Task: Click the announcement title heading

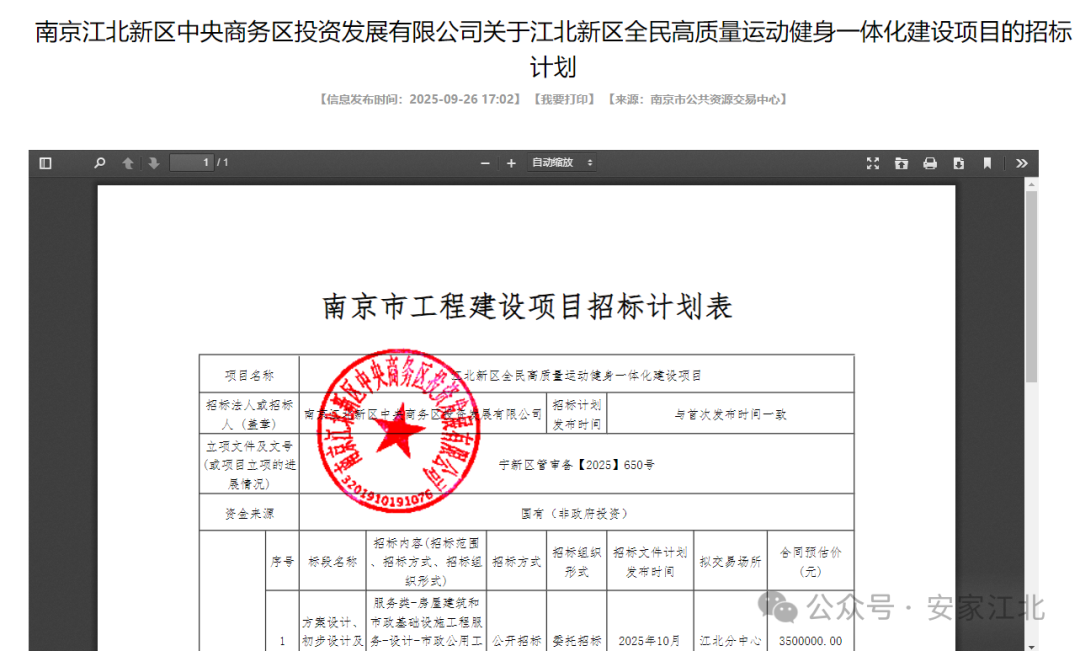Action: point(540,45)
